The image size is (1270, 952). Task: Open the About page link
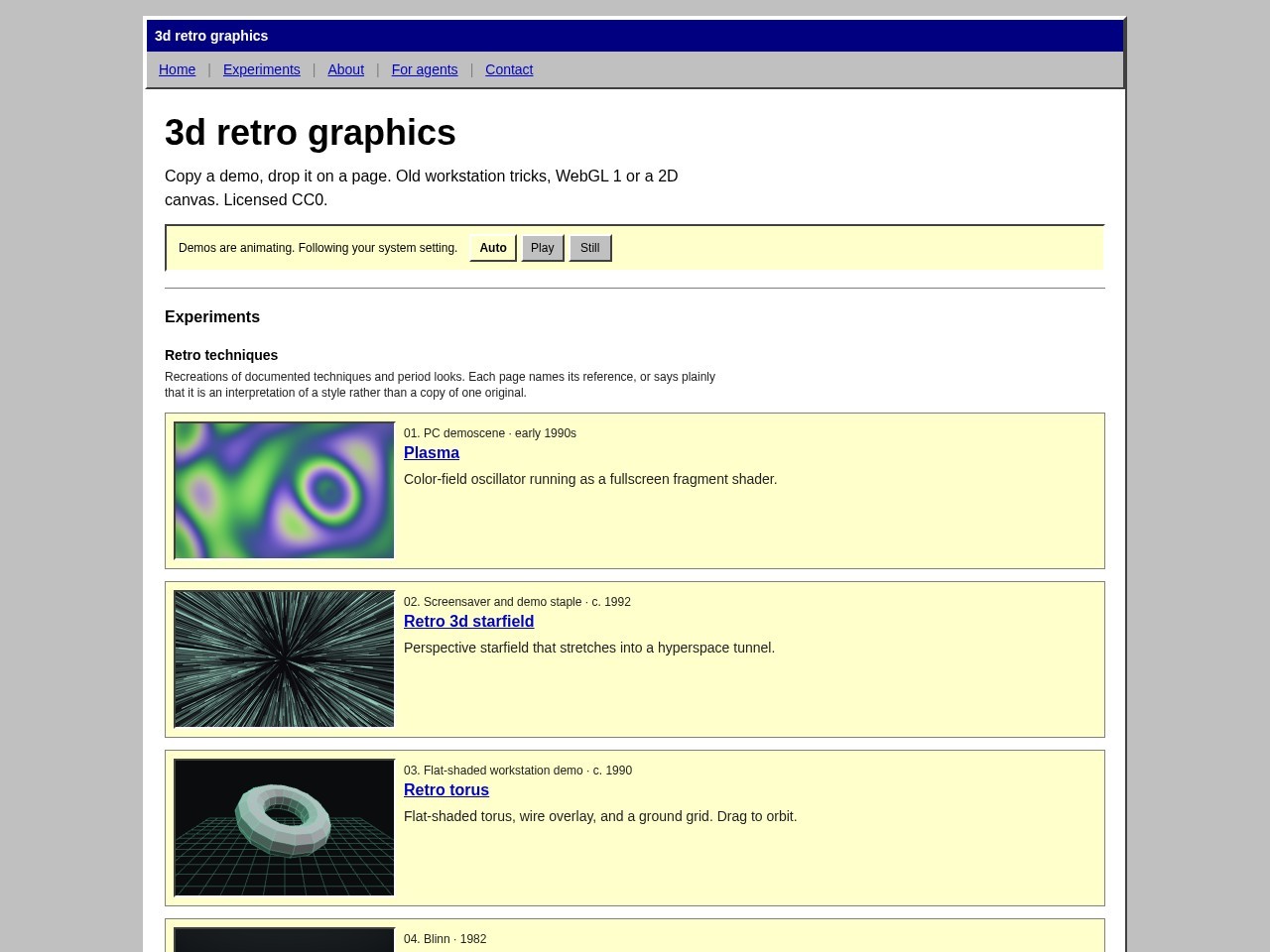(345, 69)
